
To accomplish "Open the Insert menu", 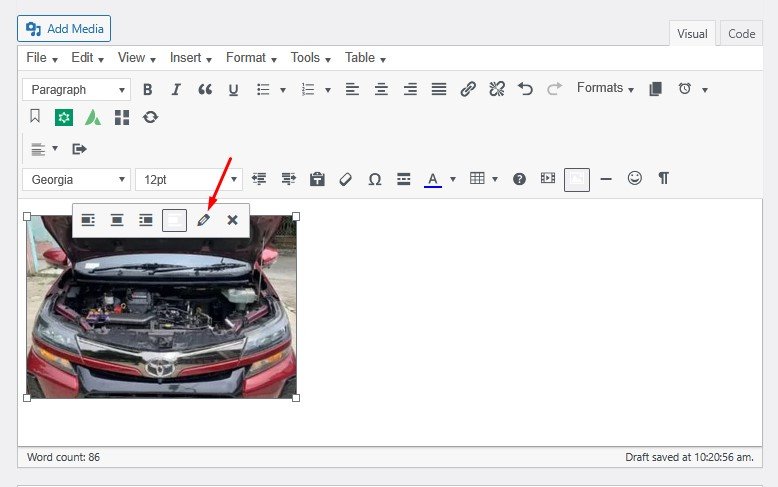I will pos(190,58).
